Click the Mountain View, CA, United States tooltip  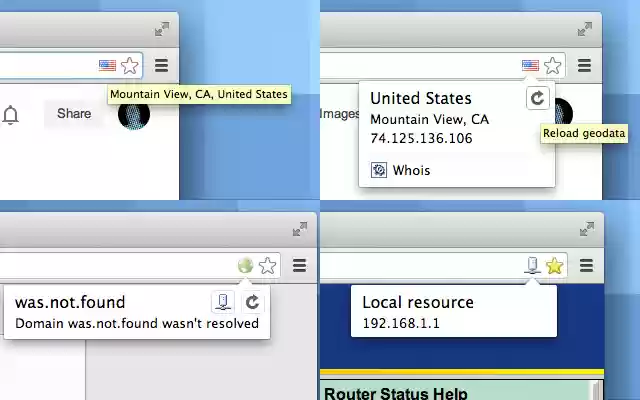199,94
